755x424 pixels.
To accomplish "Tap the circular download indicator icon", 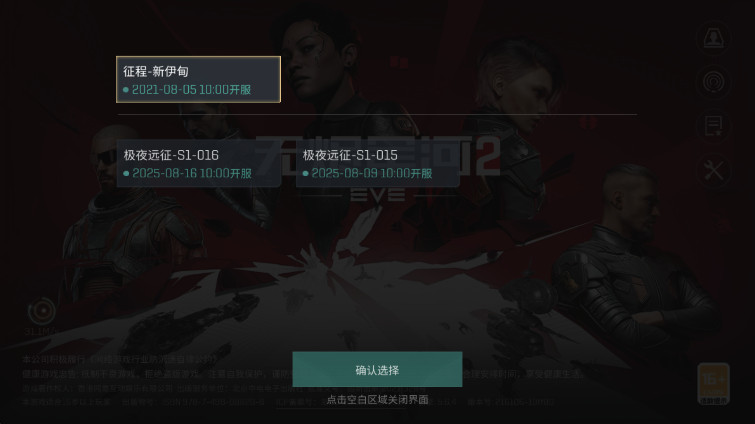I will tap(41, 311).
